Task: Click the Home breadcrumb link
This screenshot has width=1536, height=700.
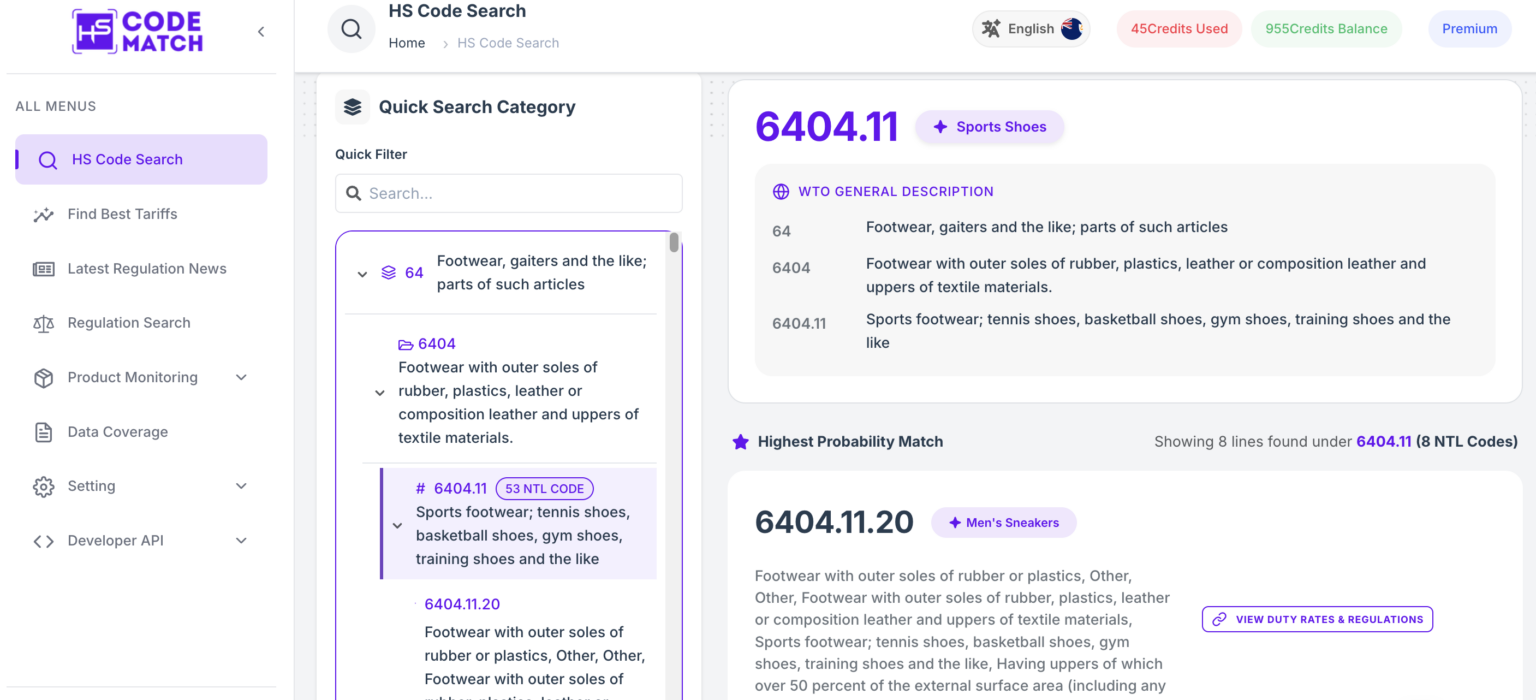Action: point(407,43)
